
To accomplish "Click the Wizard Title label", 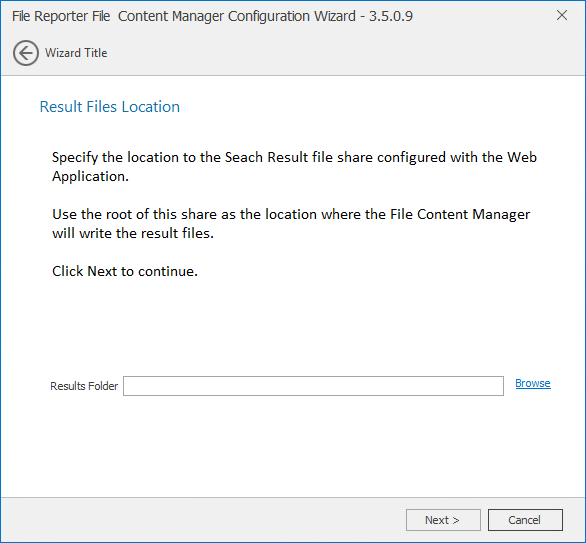I will [x=76, y=53].
